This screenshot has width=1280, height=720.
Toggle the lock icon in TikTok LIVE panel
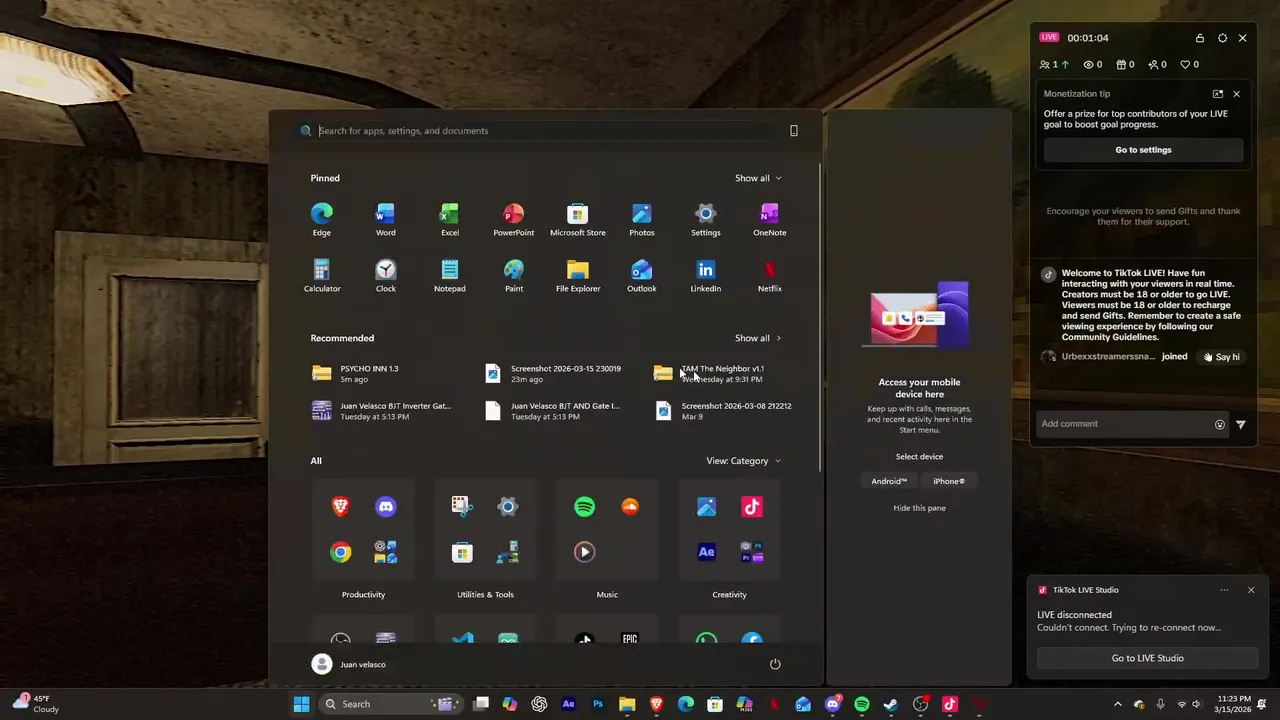click(x=1200, y=38)
